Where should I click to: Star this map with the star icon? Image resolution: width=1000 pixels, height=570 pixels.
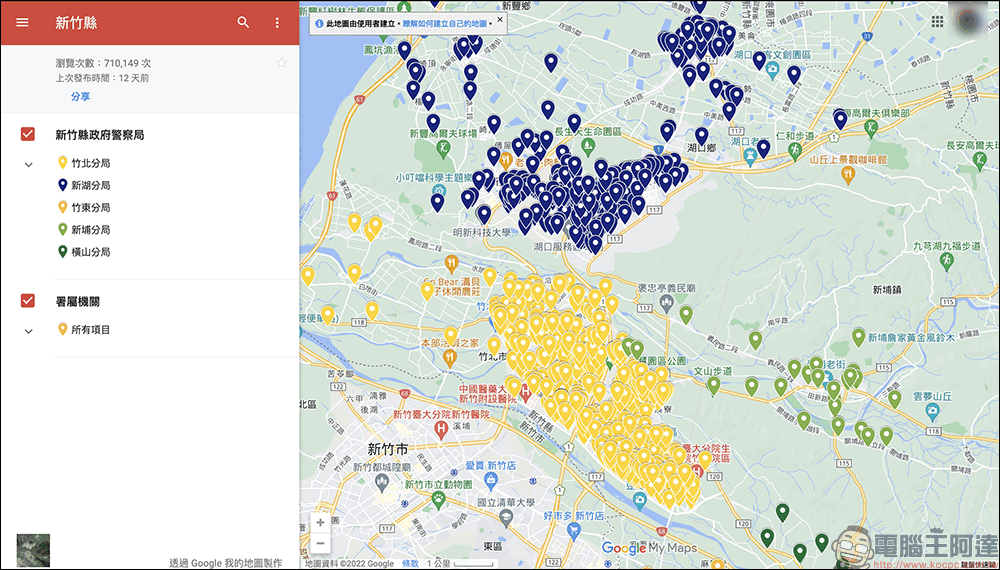coord(281,63)
